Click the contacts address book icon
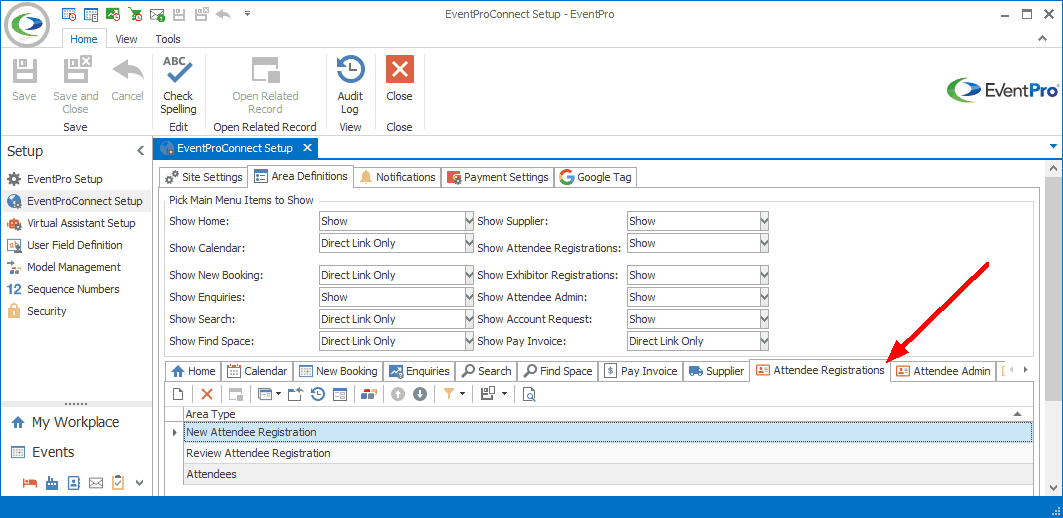1063x518 pixels. 74,483
